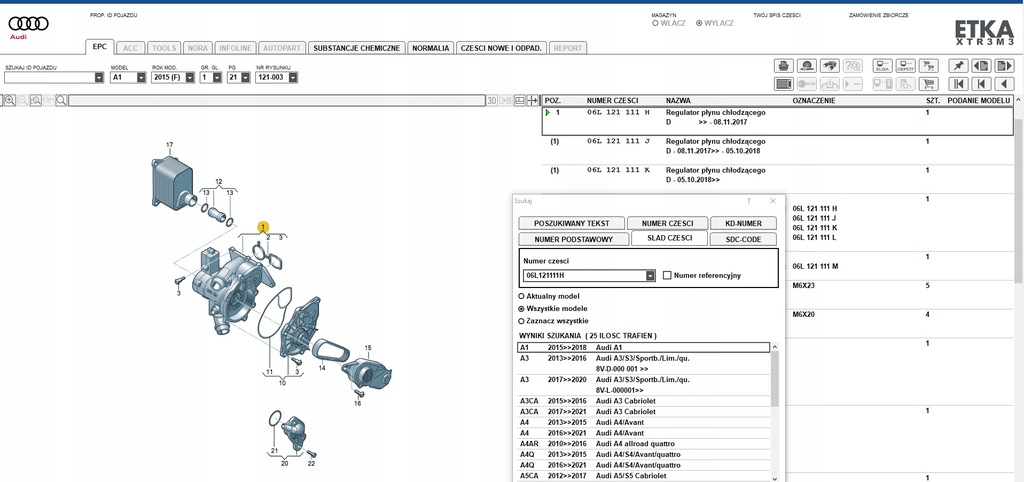
Task: Click the printer icon in the toolbar
Action: click(x=784, y=66)
